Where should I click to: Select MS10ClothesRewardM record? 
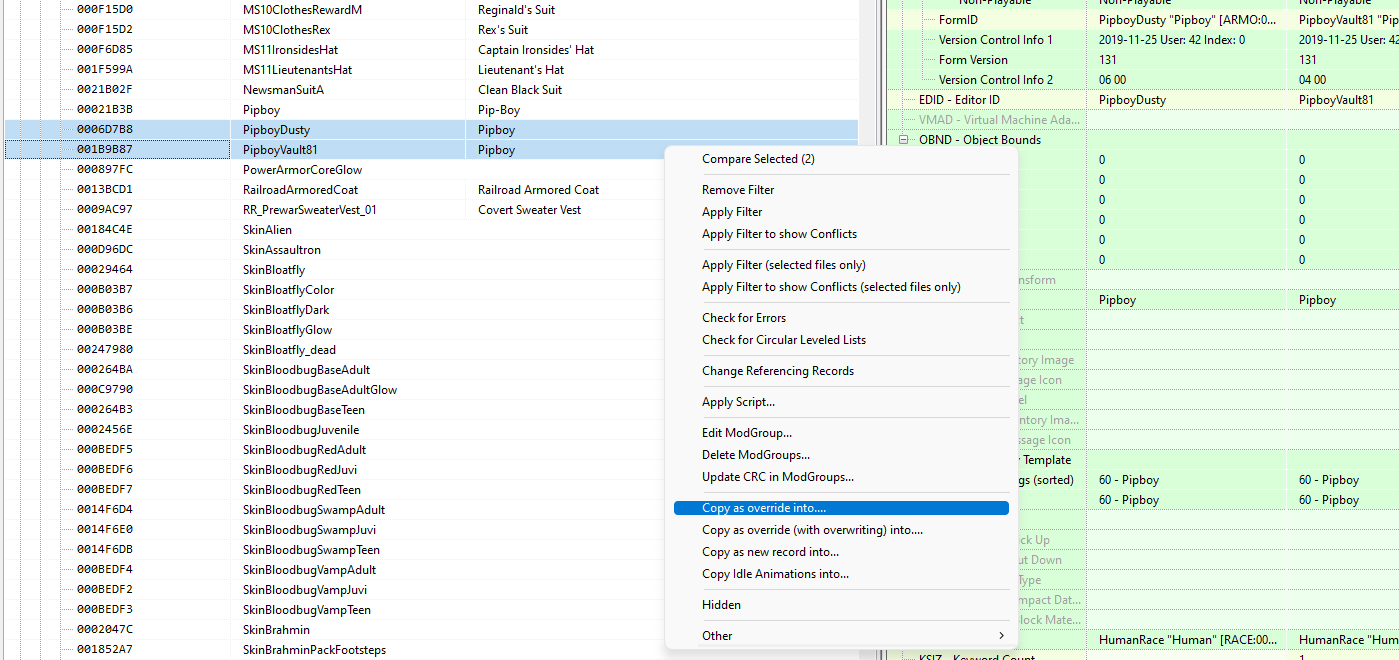pos(431,10)
